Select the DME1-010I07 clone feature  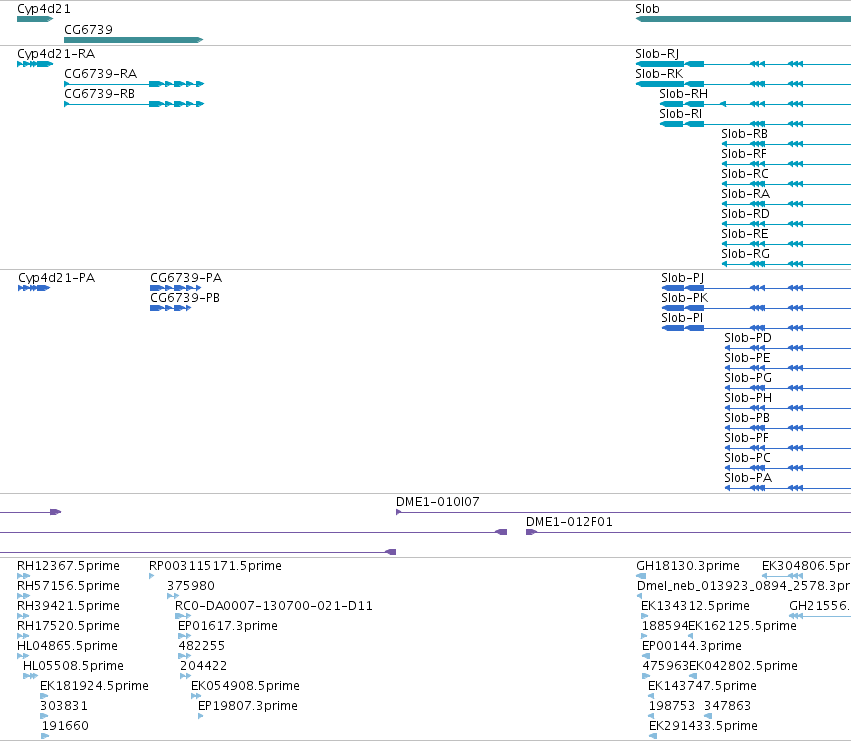pos(623,512)
